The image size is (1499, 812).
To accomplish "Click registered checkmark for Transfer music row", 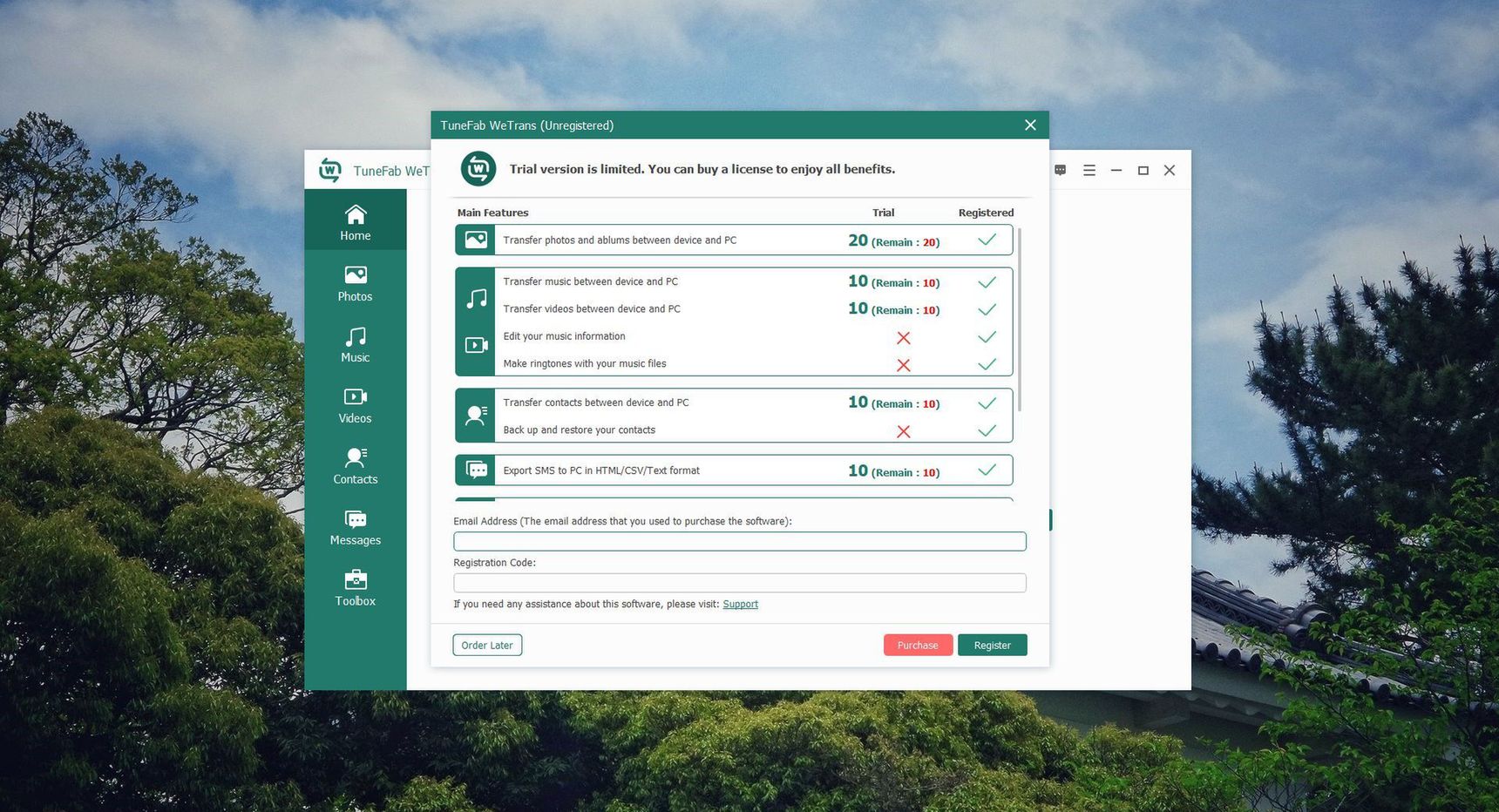I will coord(987,282).
